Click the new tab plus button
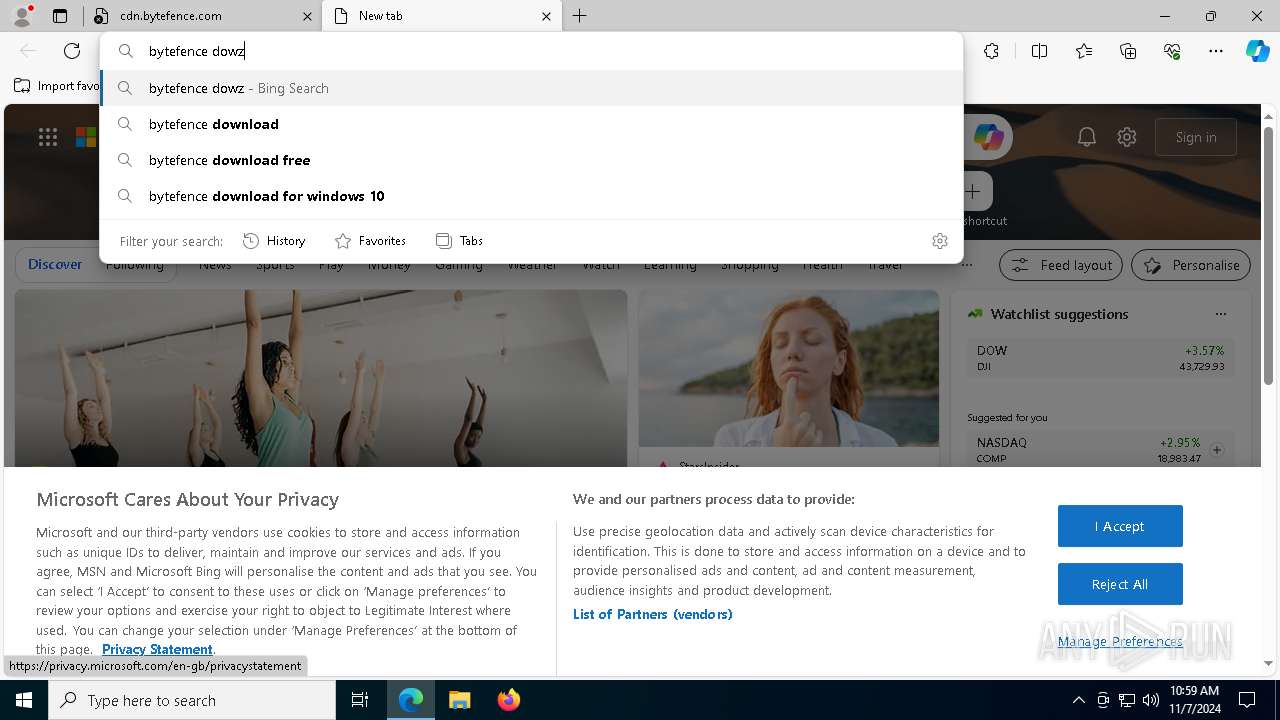The width and height of the screenshot is (1280, 720). click(580, 16)
